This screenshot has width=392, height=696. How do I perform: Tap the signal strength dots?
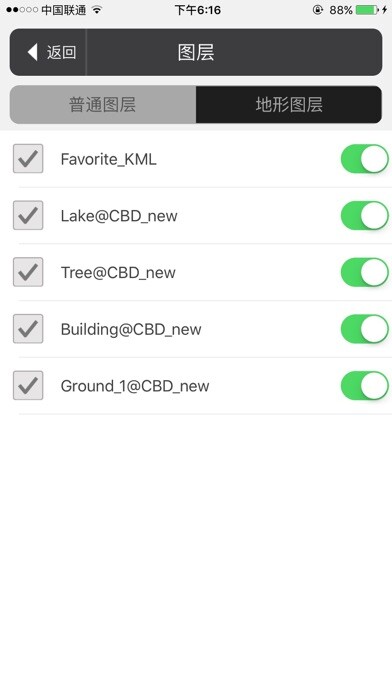coord(22,9)
